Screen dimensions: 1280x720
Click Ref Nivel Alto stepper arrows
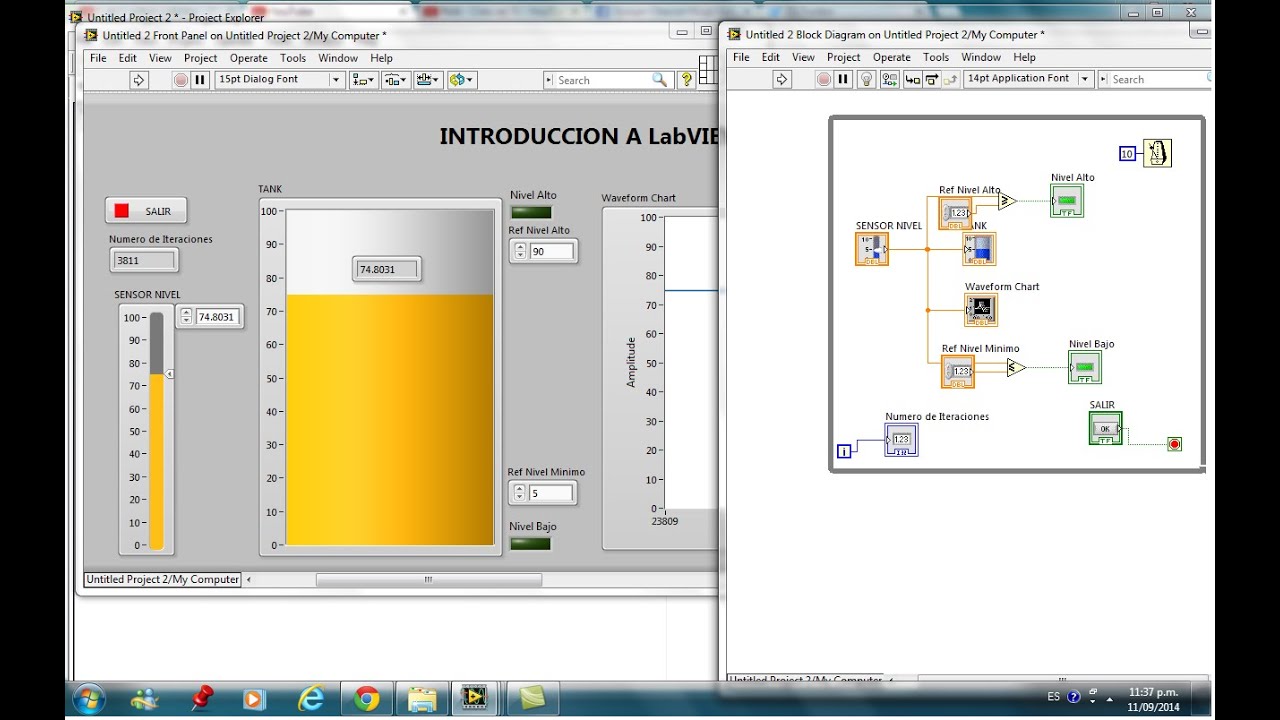point(519,251)
